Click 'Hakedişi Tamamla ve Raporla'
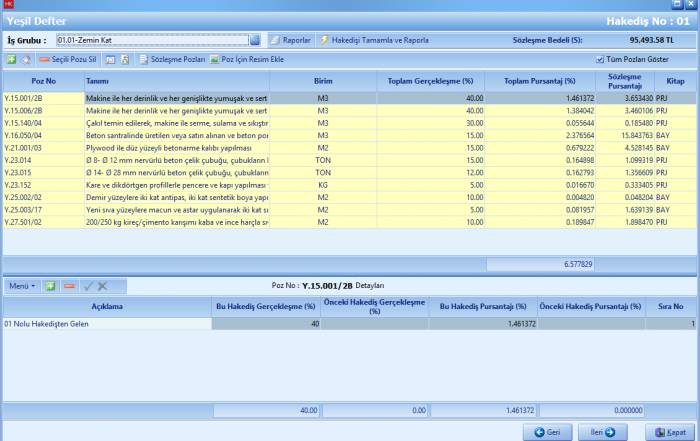700x441 pixels. click(373, 40)
